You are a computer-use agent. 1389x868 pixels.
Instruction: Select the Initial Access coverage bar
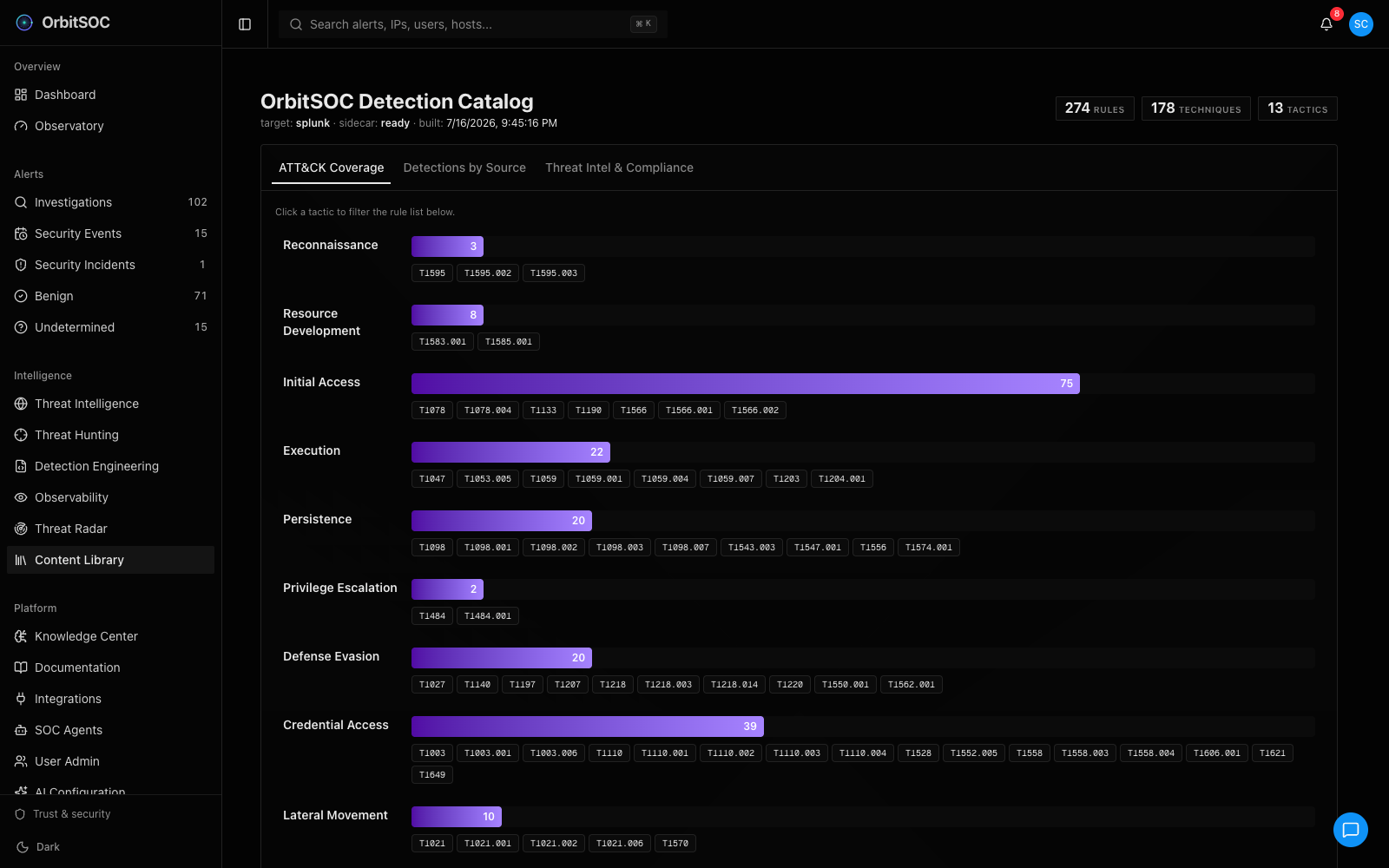[746, 384]
